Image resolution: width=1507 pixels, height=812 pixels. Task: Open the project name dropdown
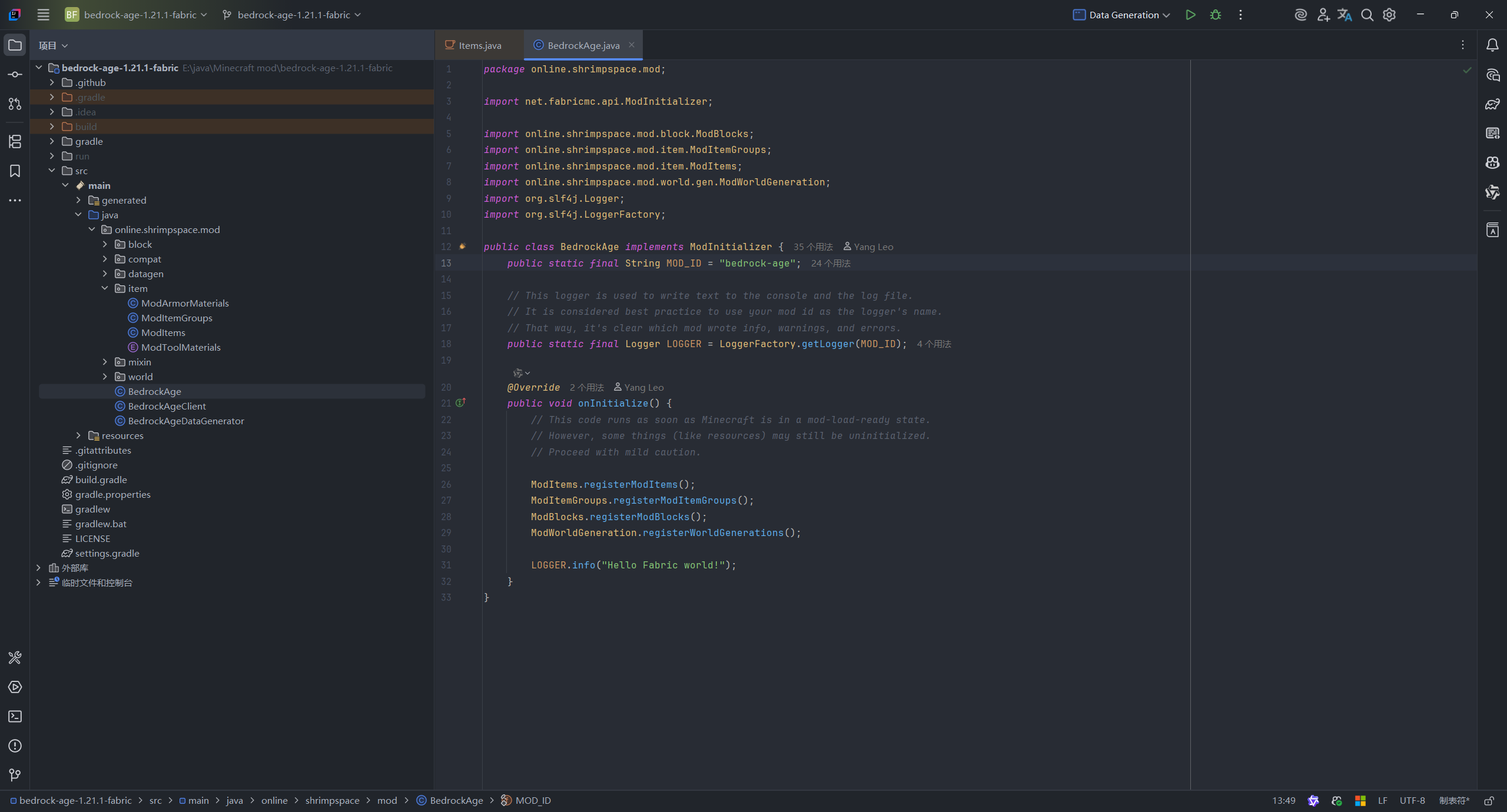point(137,15)
